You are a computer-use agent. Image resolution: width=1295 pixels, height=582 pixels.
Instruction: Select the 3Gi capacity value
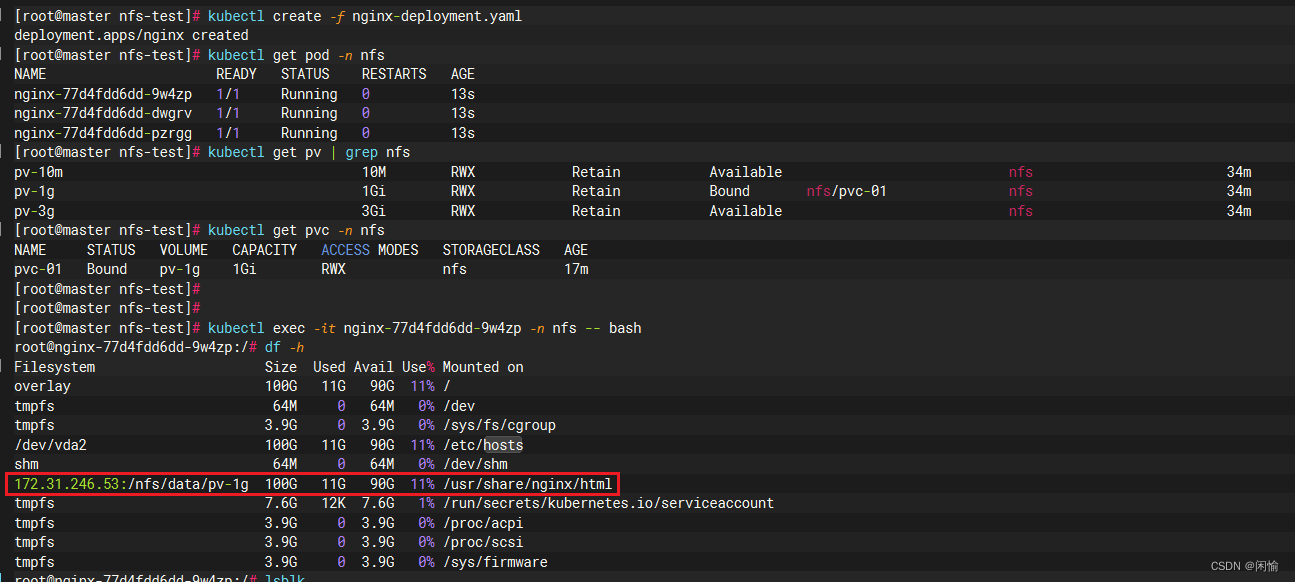[374, 211]
